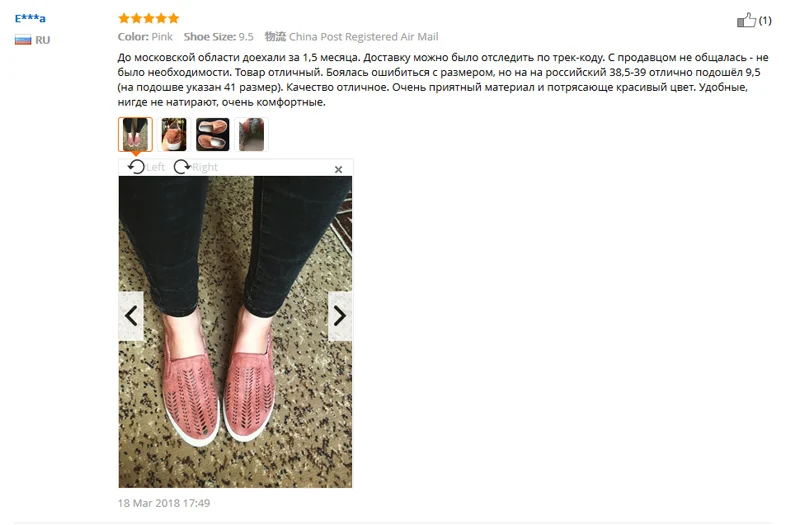Click the helpful vote count (1)

point(765,20)
